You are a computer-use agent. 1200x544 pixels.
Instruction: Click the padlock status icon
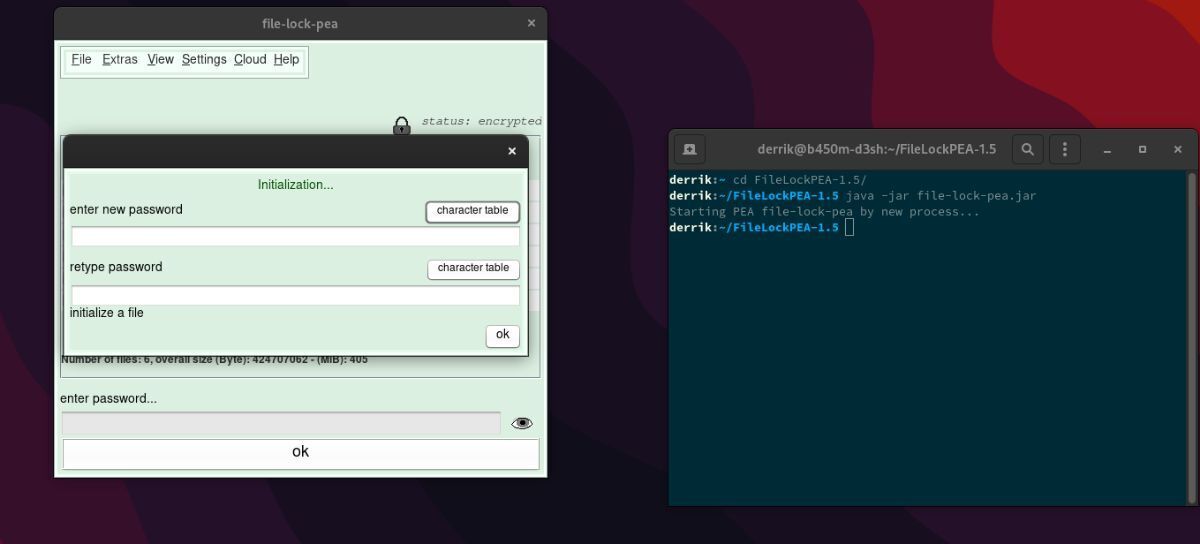[x=401, y=126]
